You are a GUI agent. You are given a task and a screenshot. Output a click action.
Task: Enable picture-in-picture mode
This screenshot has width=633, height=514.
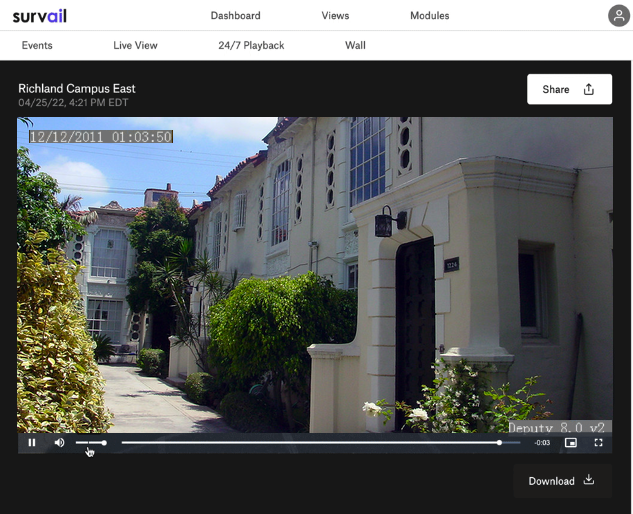click(x=571, y=442)
